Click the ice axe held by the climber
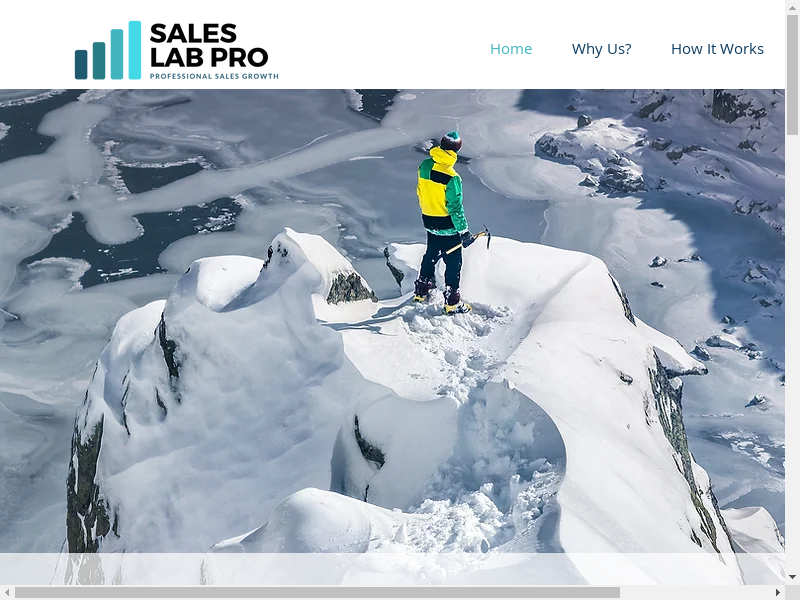 [470, 241]
